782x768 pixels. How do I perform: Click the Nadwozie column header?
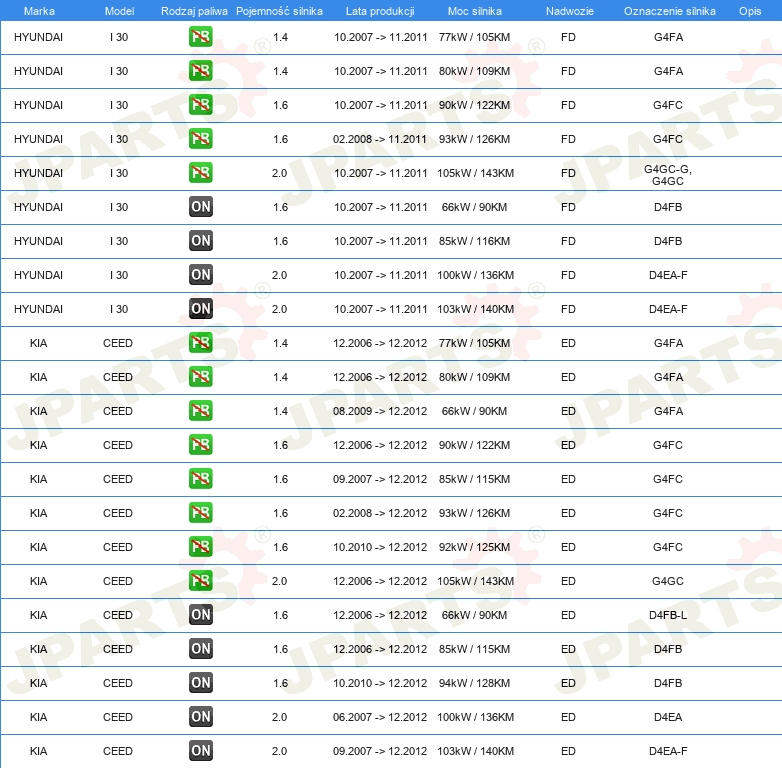[570, 11]
